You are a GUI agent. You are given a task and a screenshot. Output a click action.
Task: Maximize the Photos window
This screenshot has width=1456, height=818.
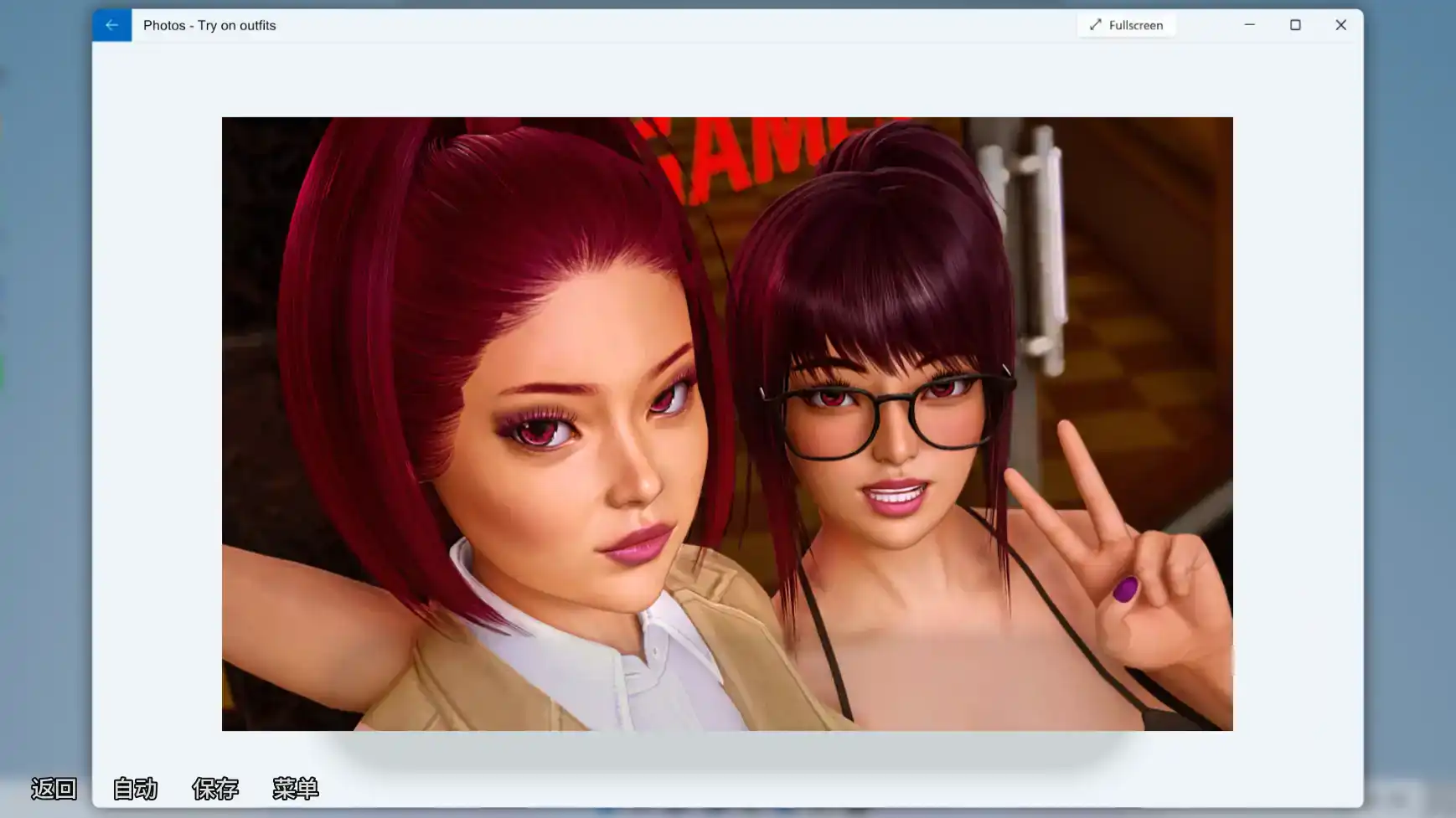[x=1295, y=25]
